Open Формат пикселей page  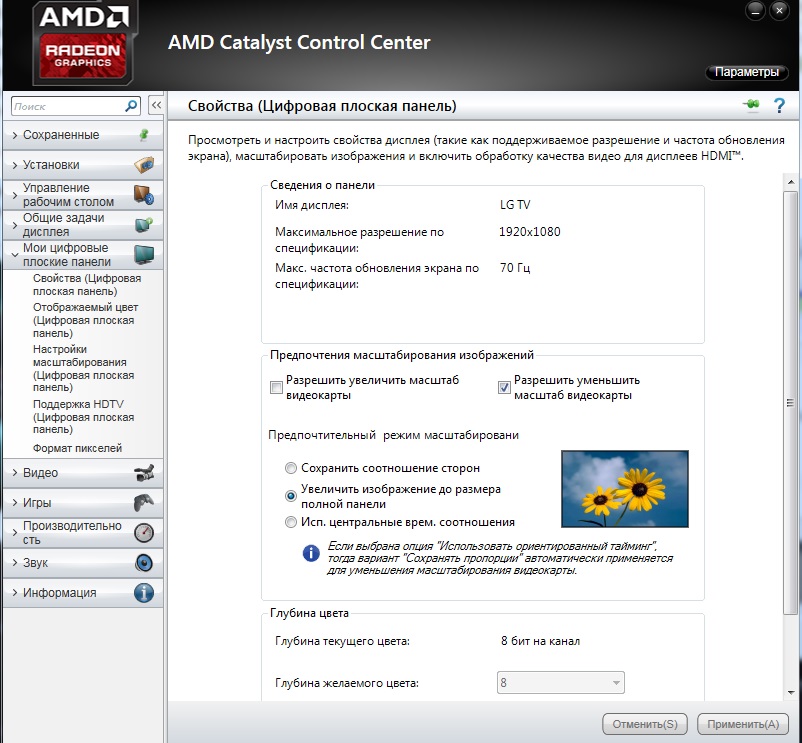(x=77, y=448)
